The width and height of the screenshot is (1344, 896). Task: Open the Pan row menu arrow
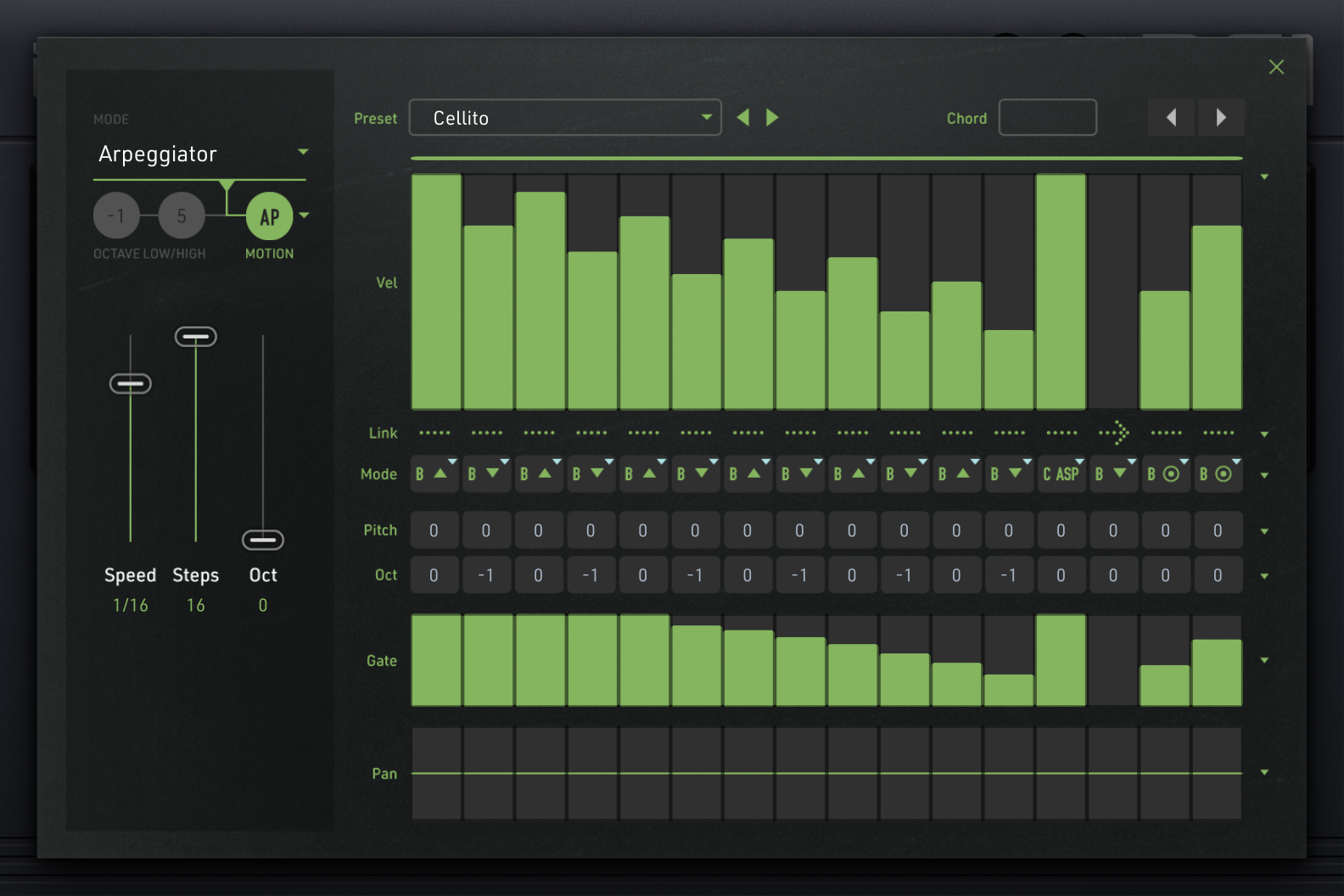pyautogui.click(x=1264, y=773)
